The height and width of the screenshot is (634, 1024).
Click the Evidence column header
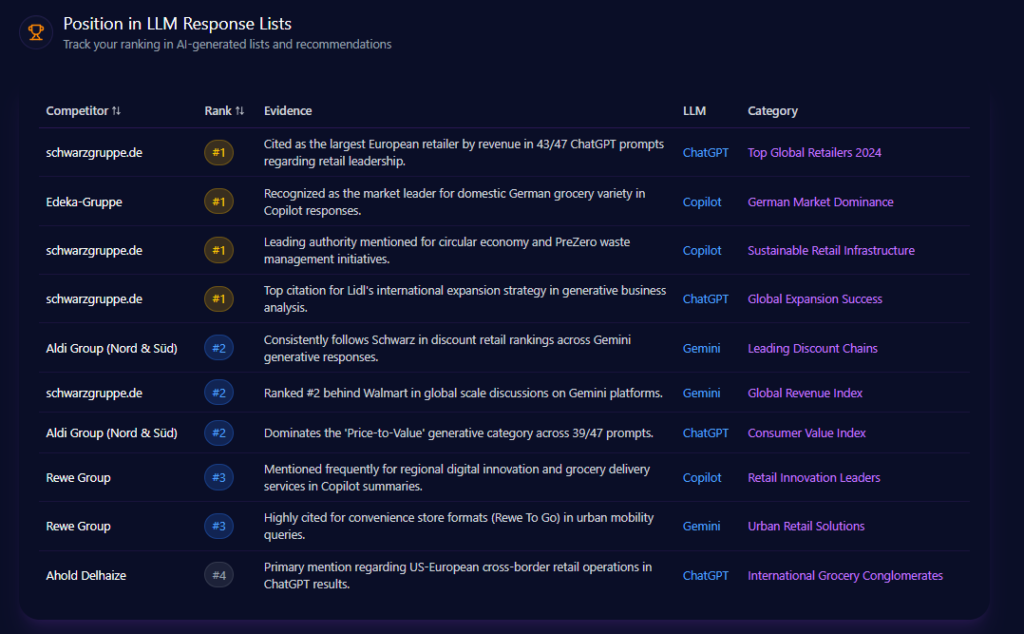tap(288, 111)
